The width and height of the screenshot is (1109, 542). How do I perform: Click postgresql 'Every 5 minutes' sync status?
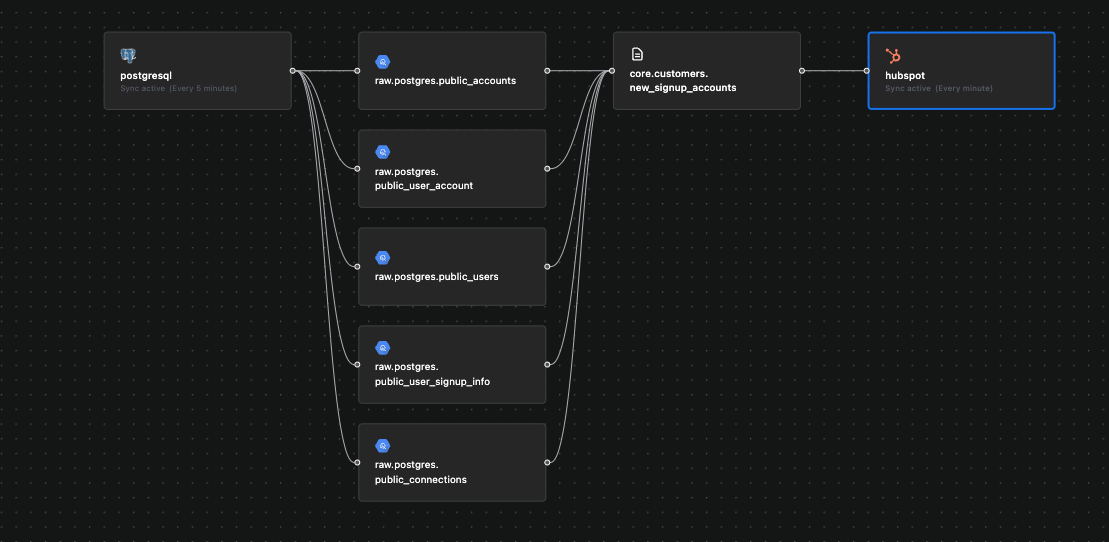click(171, 88)
